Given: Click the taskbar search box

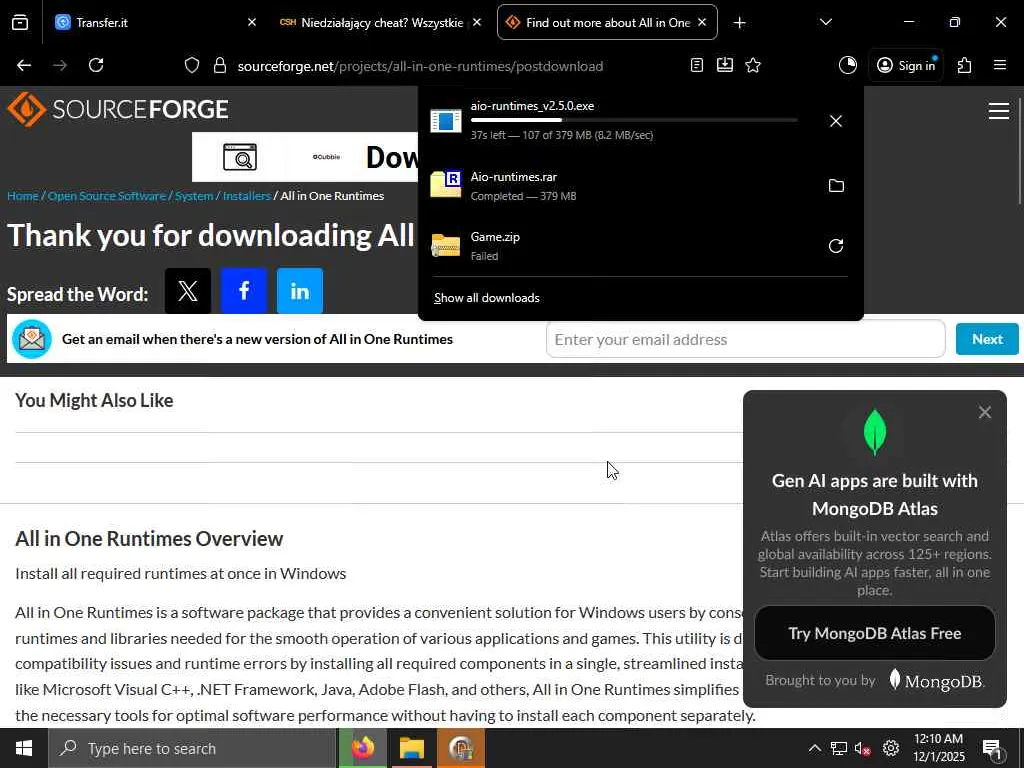Looking at the screenshot, I should (x=193, y=748).
